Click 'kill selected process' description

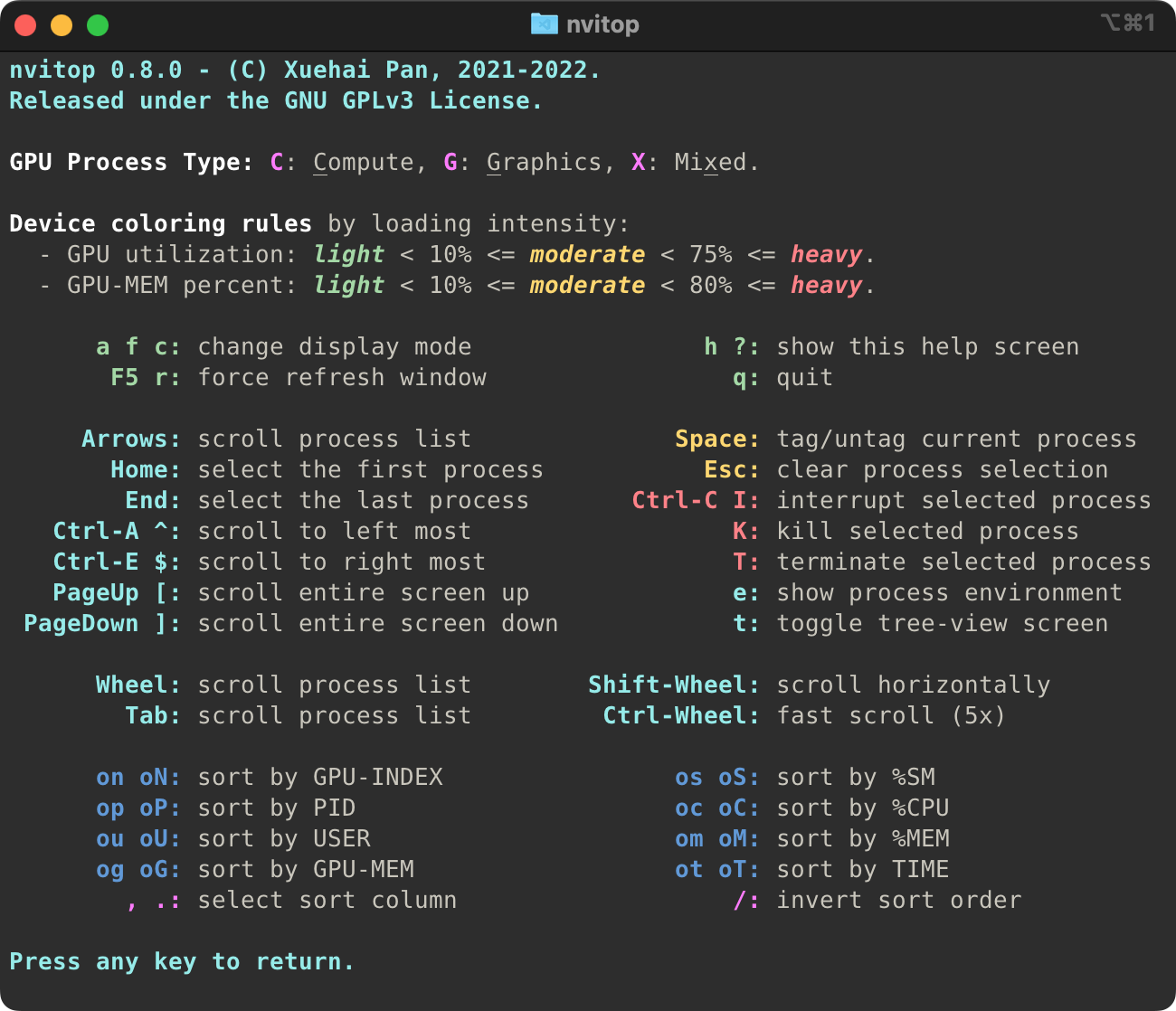[928, 531]
